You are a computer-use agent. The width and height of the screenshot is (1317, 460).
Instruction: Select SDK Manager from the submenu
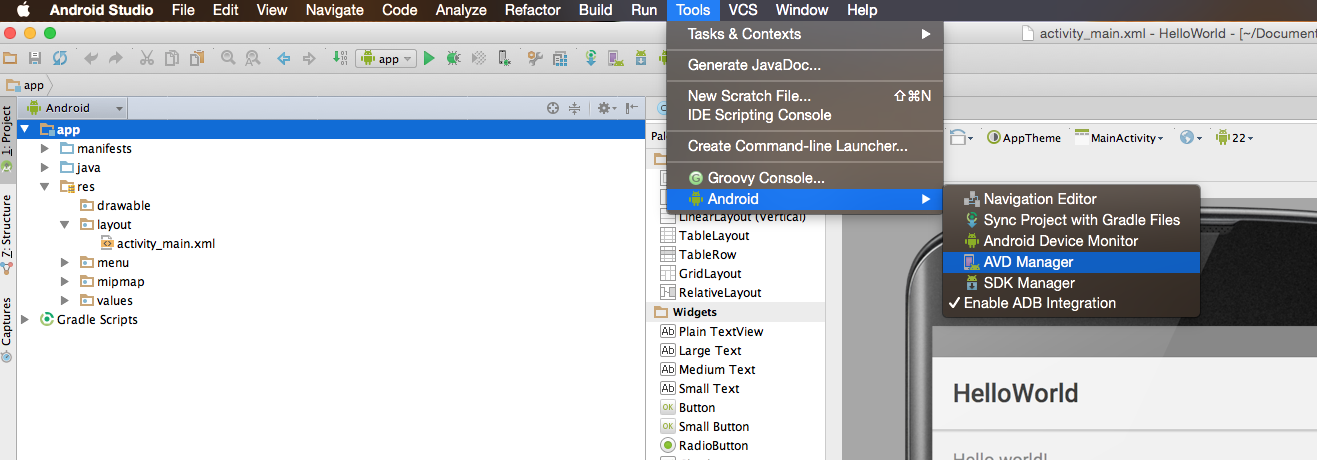1071,282
